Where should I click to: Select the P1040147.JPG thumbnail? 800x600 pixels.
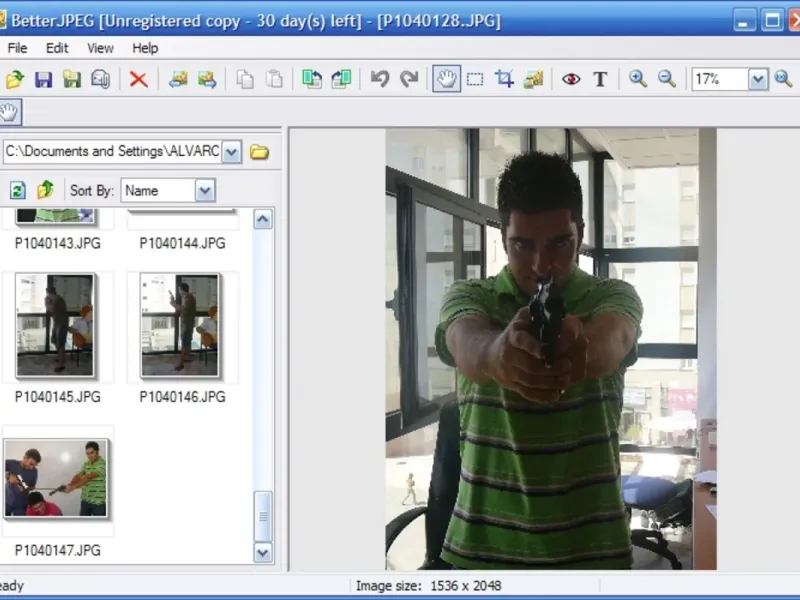(x=56, y=478)
